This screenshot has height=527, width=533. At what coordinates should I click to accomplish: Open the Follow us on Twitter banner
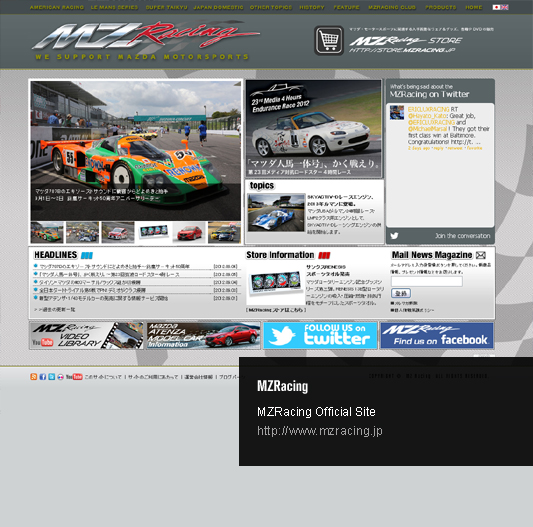[x=320, y=336]
